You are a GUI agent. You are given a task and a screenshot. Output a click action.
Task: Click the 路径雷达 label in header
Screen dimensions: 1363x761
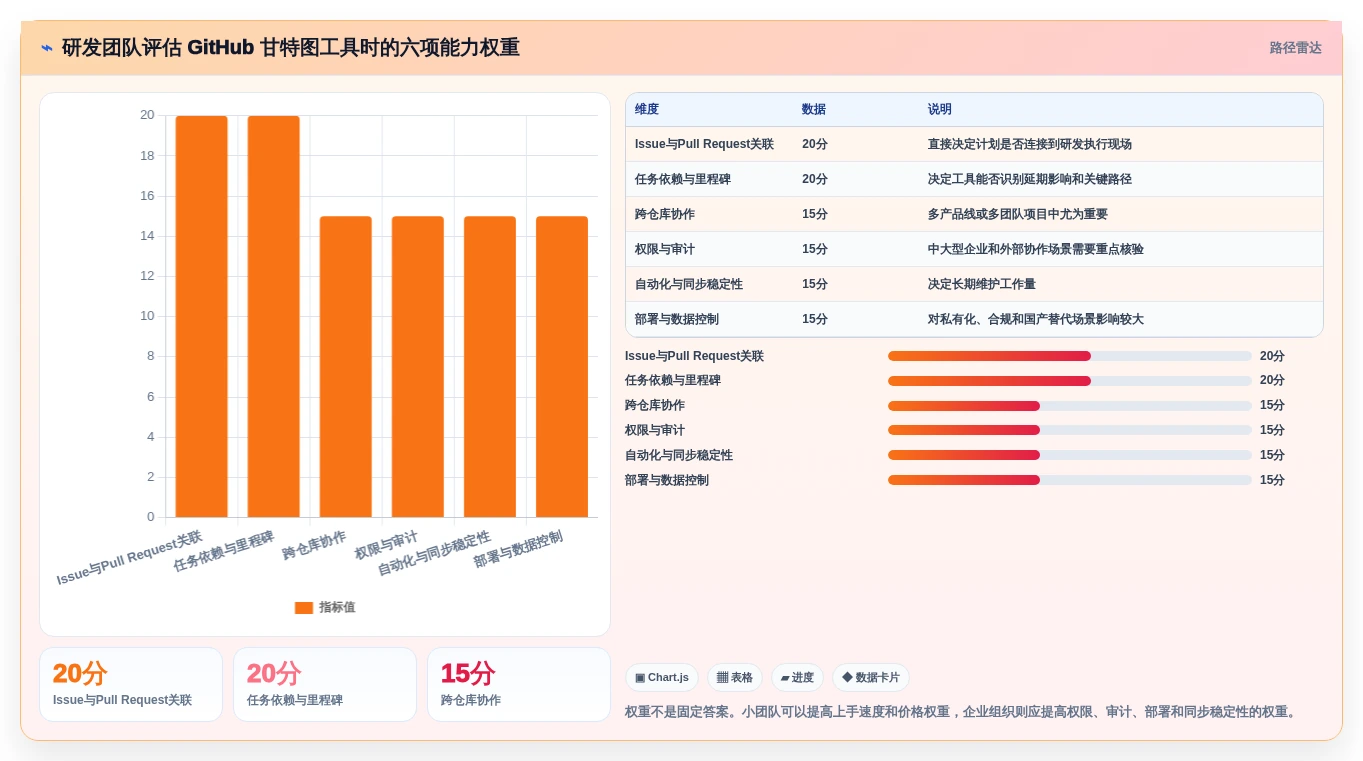[1295, 48]
